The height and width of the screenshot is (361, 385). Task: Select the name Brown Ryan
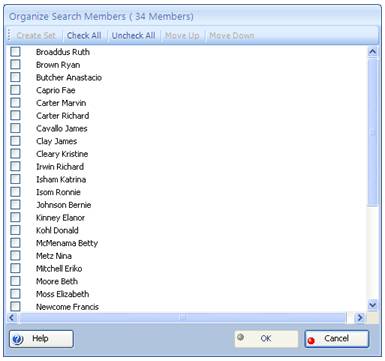click(x=58, y=65)
